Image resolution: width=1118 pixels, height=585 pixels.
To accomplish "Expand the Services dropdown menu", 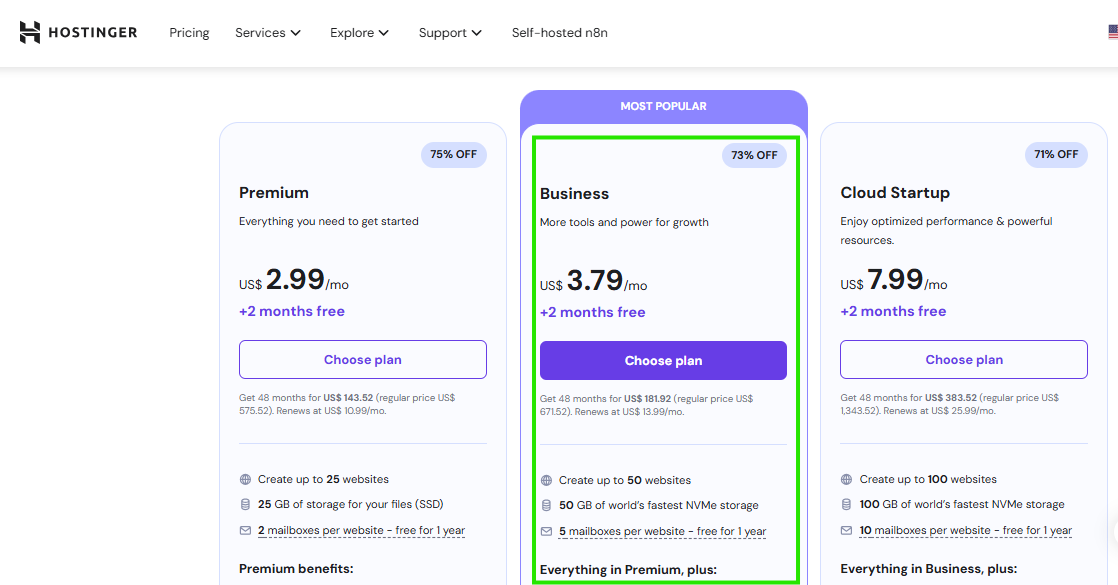I will tap(267, 33).
